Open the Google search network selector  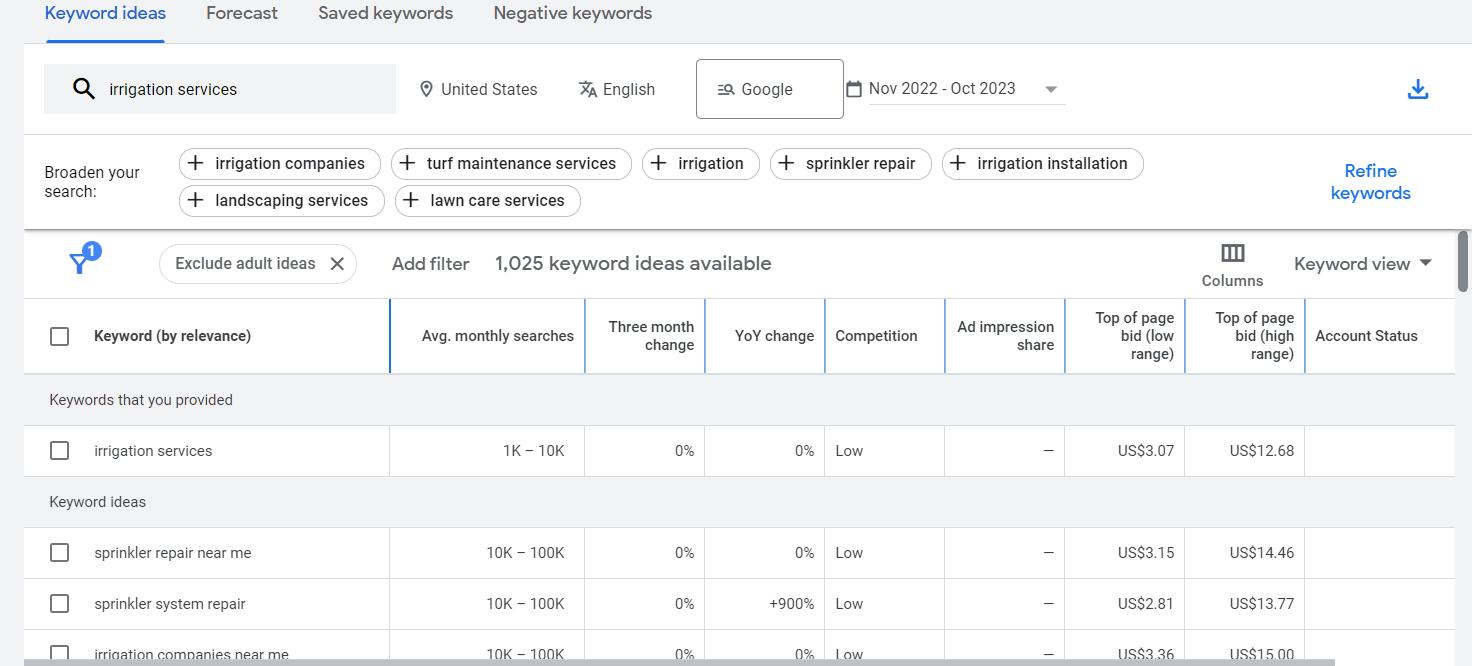pyautogui.click(x=770, y=89)
